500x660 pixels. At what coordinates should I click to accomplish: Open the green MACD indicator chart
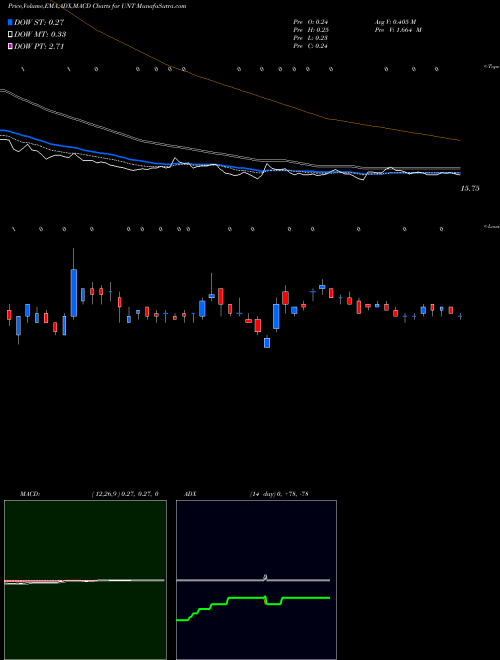[x=85, y=580]
